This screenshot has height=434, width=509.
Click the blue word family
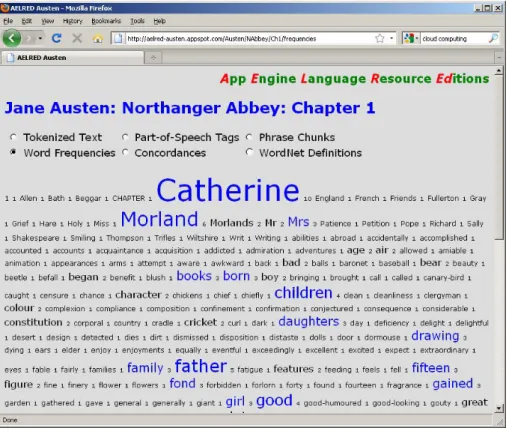(x=145, y=368)
